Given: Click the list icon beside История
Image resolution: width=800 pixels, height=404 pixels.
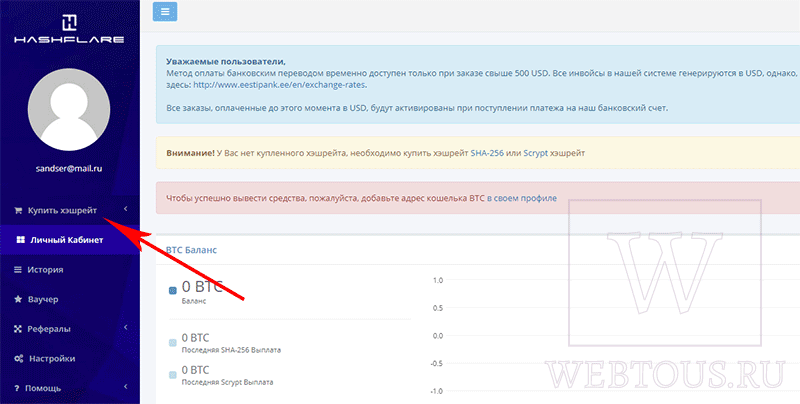Looking at the screenshot, I should point(18,270).
